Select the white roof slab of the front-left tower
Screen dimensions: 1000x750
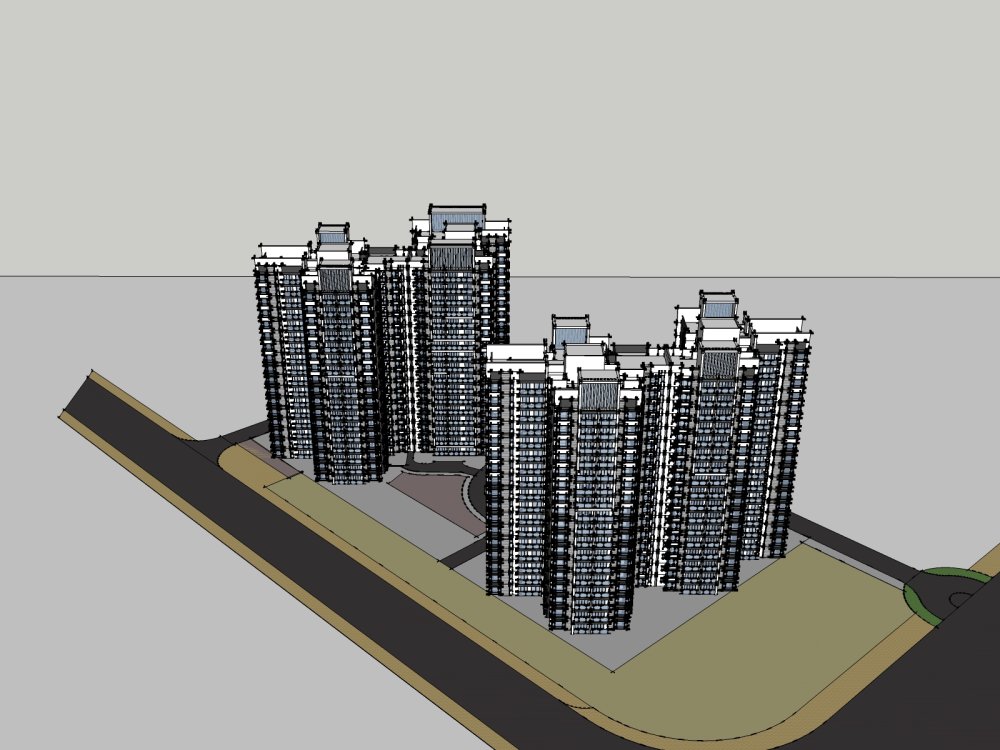[x=516, y=354]
